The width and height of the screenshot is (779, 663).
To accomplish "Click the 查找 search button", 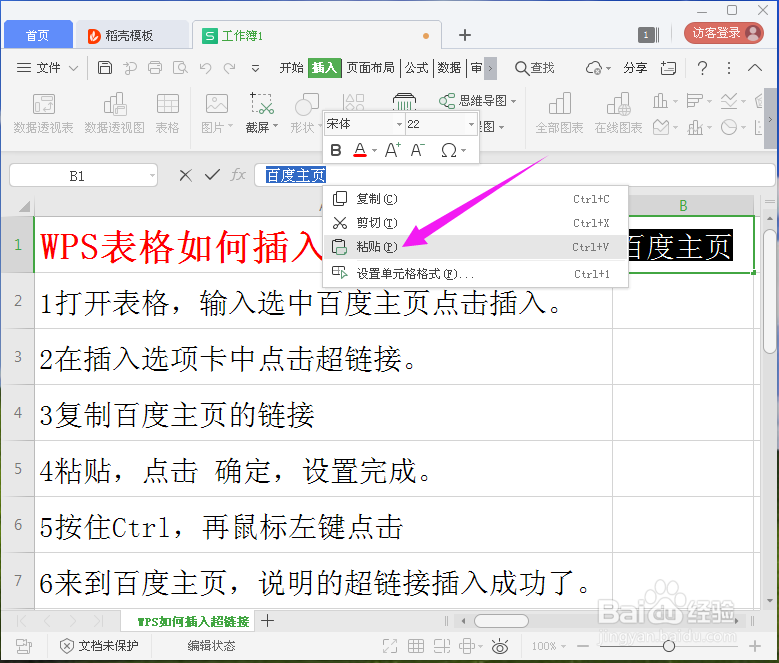I will click(x=534, y=68).
